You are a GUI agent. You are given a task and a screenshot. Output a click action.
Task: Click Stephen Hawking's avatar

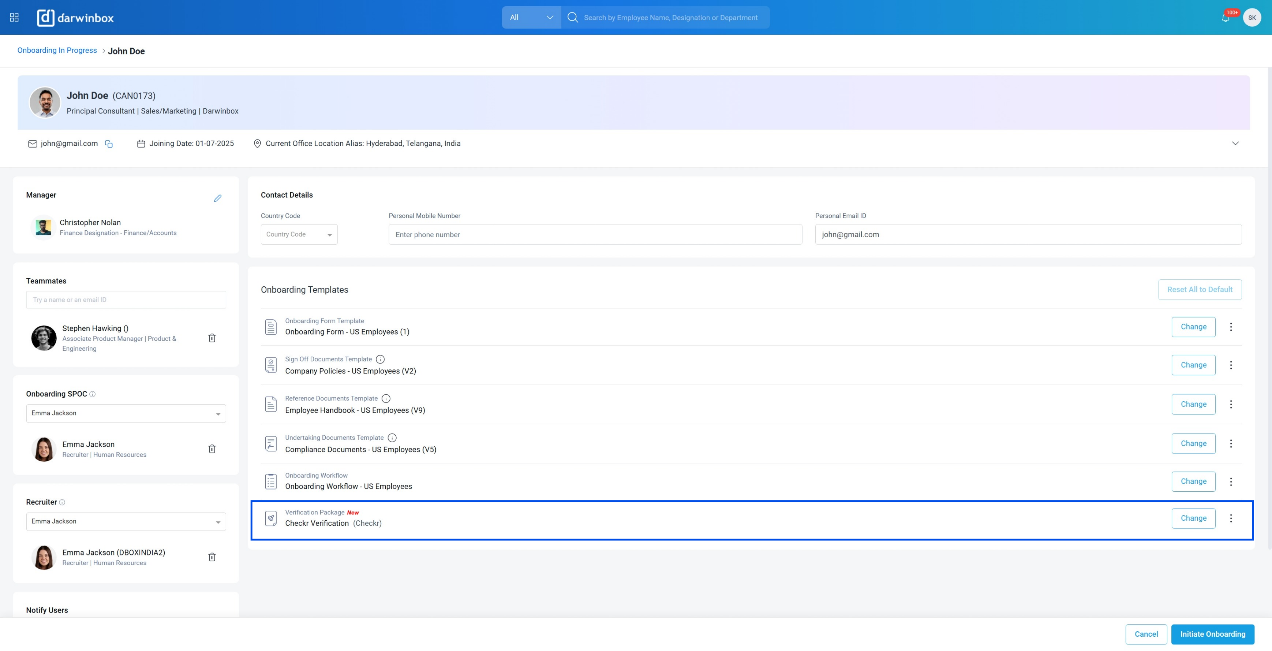[44, 338]
